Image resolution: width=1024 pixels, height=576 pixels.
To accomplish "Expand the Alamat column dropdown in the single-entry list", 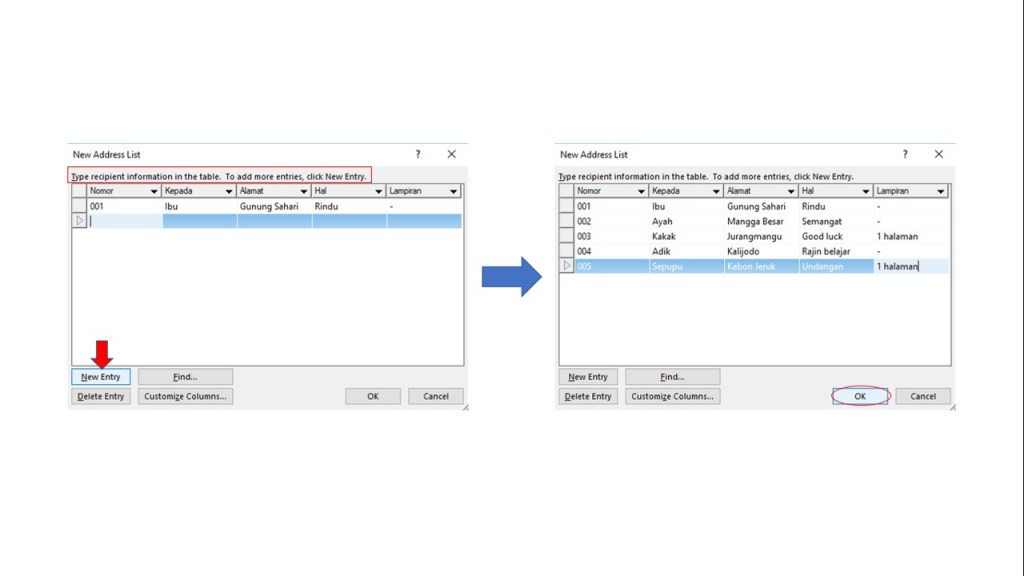I will pyautogui.click(x=304, y=191).
